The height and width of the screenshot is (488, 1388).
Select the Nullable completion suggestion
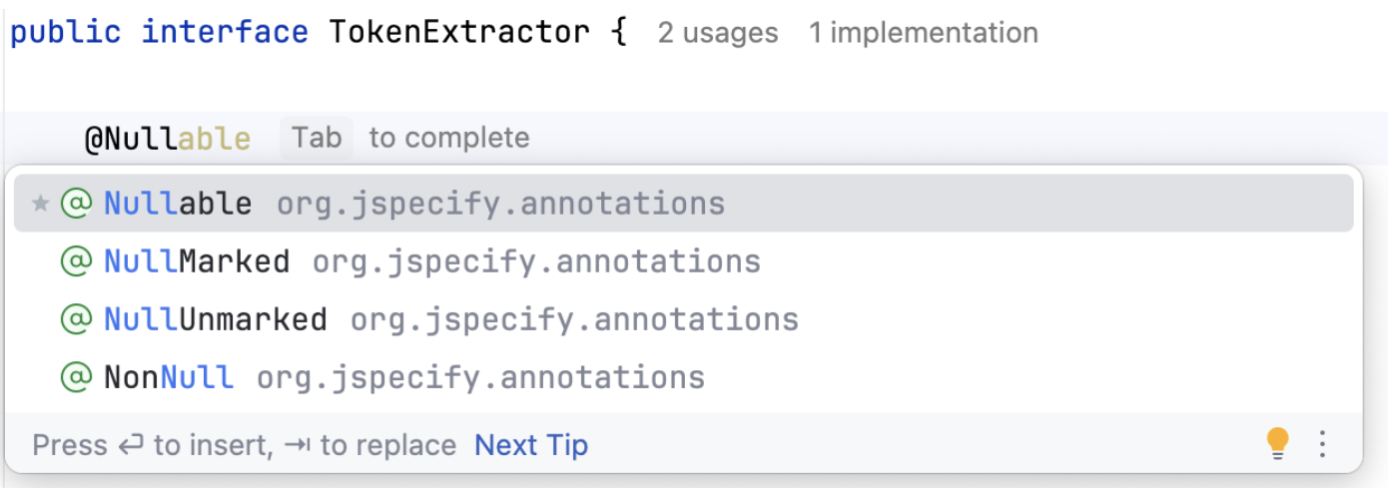[178, 204]
